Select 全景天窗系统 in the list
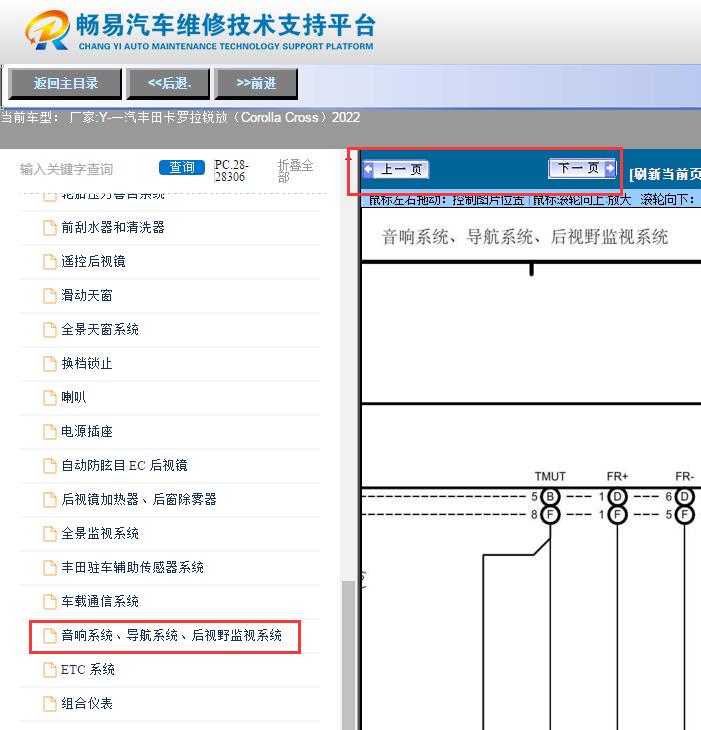701x730 pixels. [x=100, y=330]
